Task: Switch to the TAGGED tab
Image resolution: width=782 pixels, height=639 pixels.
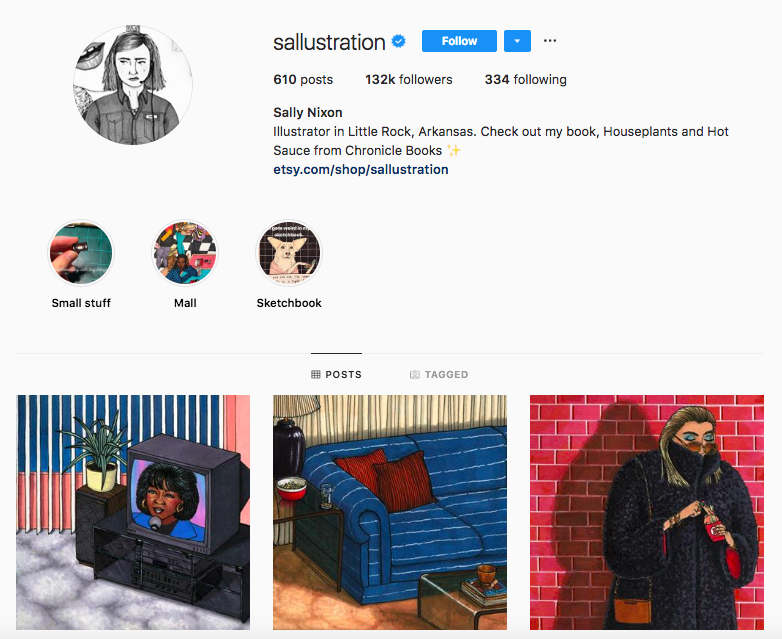Action: pyautogui.click(x=439, y=374)
